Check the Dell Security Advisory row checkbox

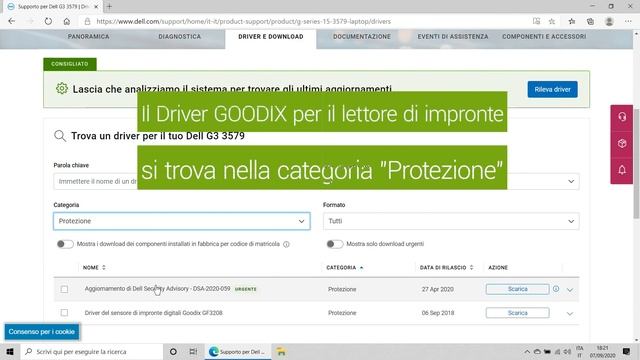coord(64,289)
